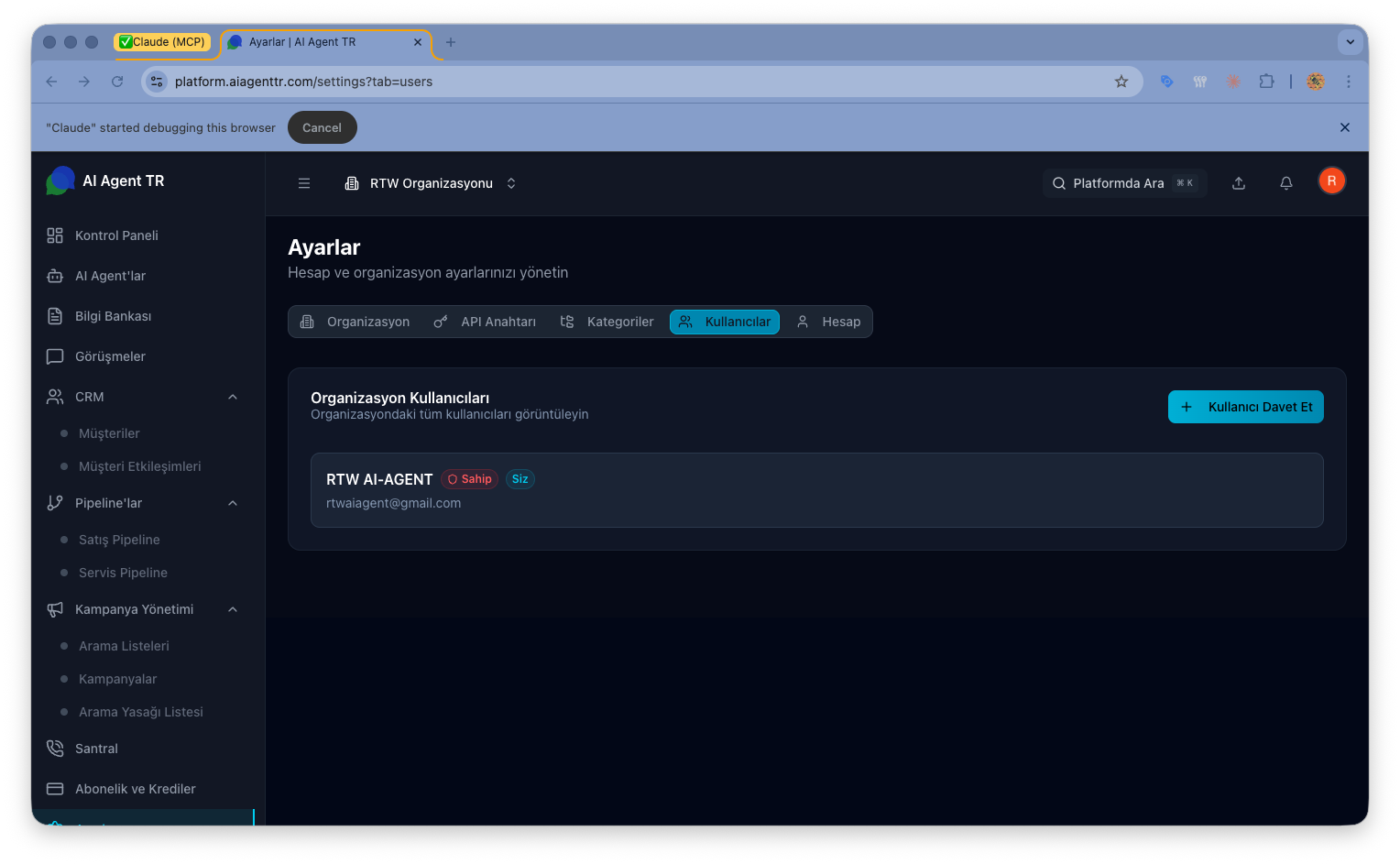The height and width of the screenshot is (864, 1400).
Task: Open Müşteri Etkileşimleri page
Action: pyautogui.click(x=139, y=466)
